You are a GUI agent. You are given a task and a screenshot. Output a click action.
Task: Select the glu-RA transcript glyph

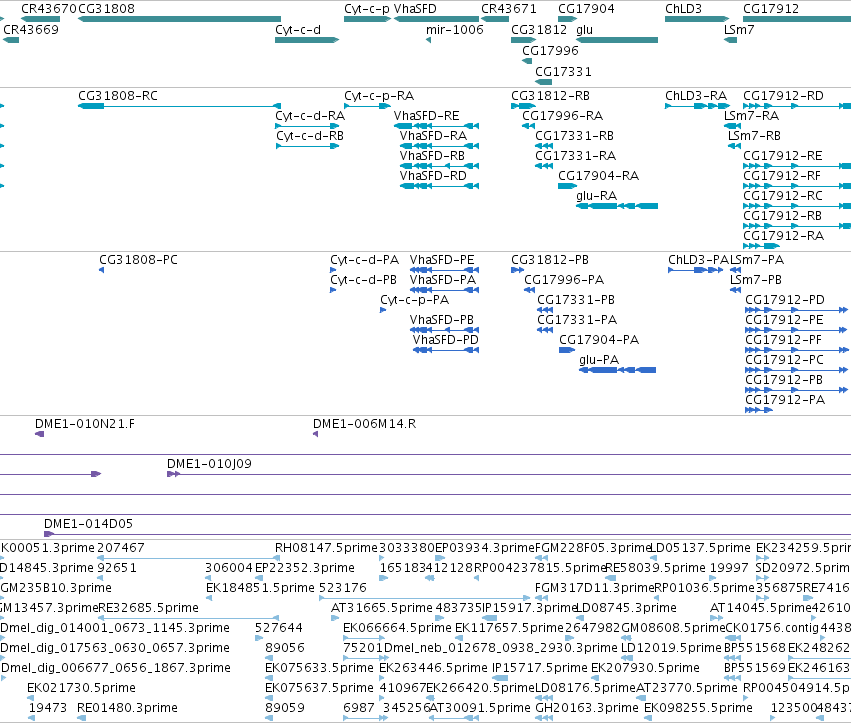[x=617, y=206]
